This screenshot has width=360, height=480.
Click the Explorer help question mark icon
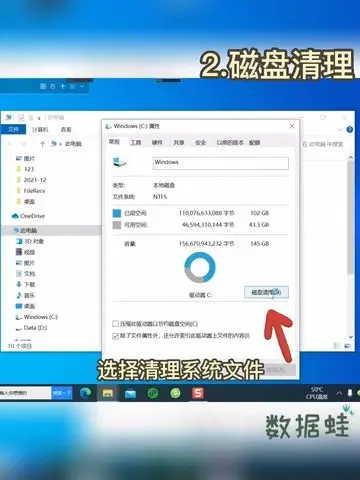pos(350,129)
